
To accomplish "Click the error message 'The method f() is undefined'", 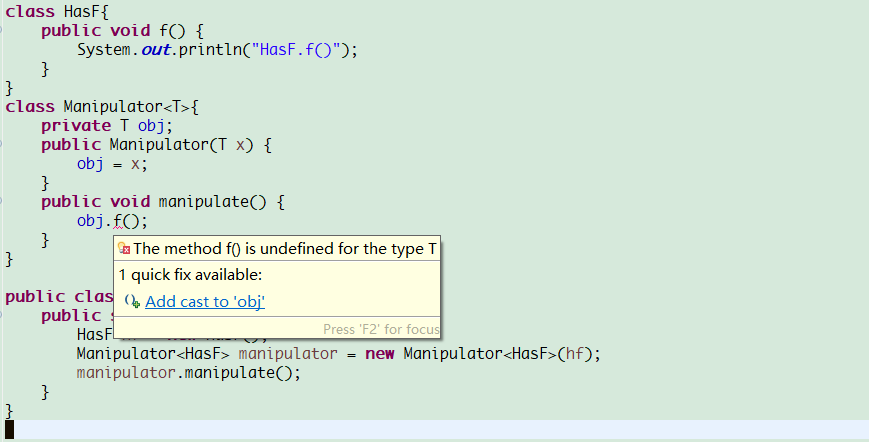I will pyautogui.click(x=284, y=249).
